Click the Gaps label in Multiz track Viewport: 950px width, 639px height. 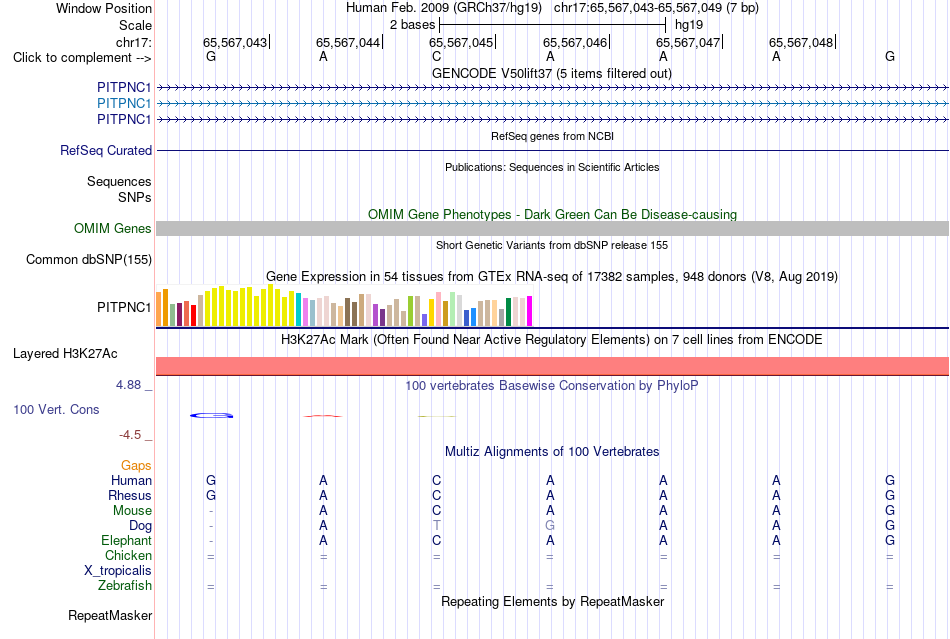(x=136, y=465)
